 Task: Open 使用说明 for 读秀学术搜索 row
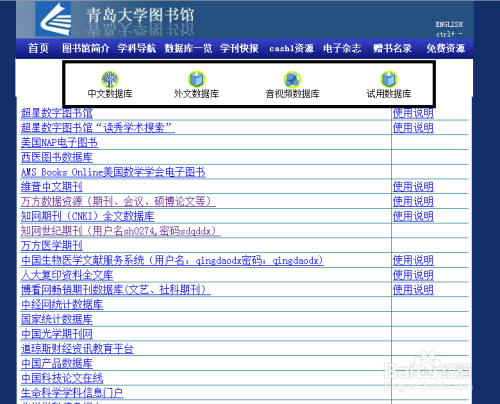coord(413,128)
